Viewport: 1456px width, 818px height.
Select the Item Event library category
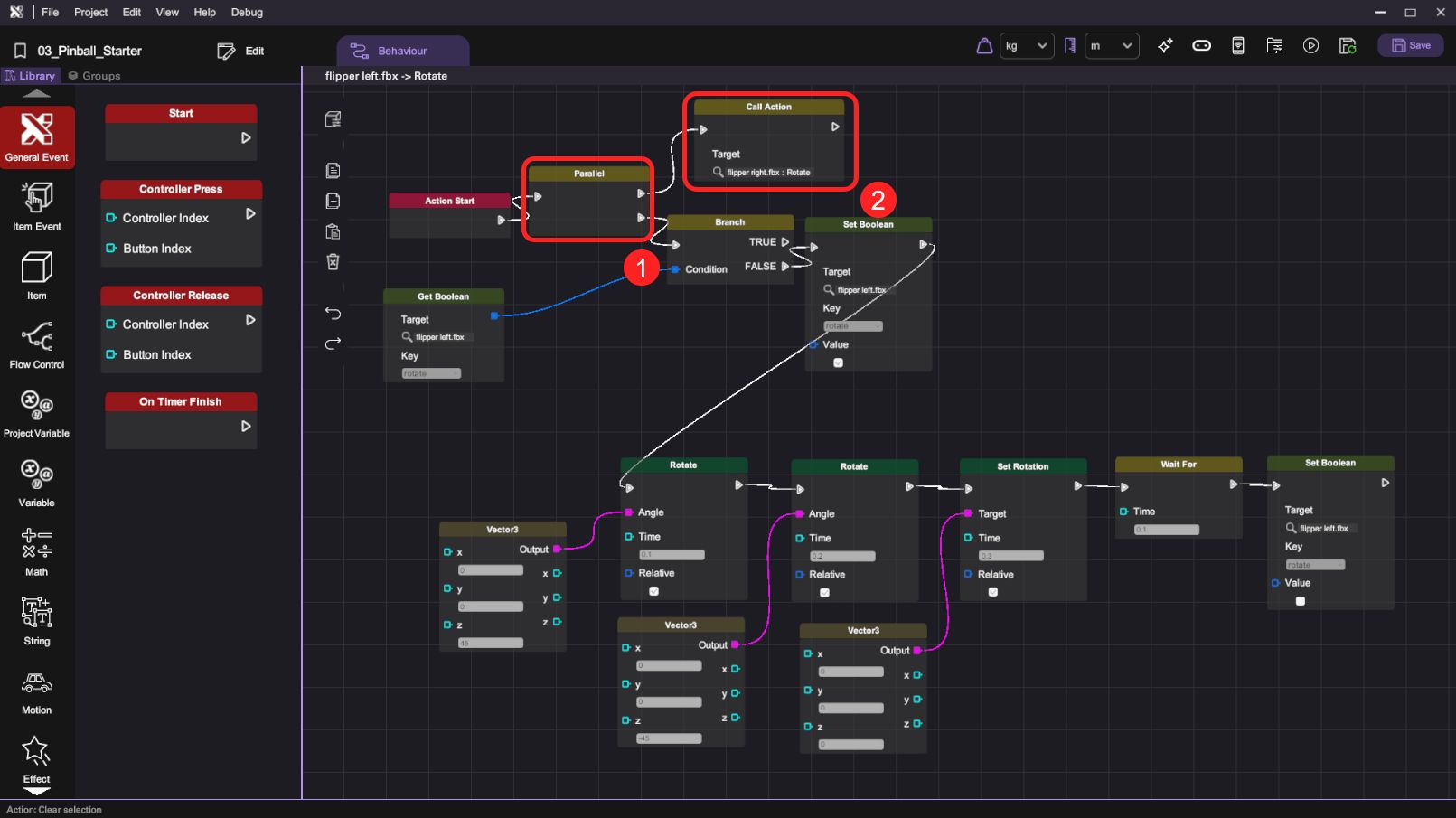tap(36, 206)
